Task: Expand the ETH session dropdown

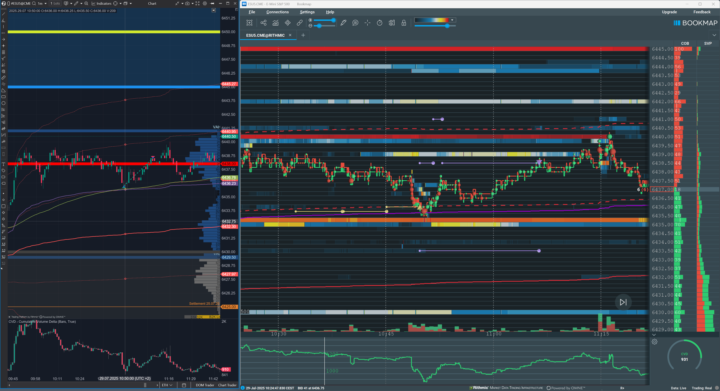Action: point(167,385)
